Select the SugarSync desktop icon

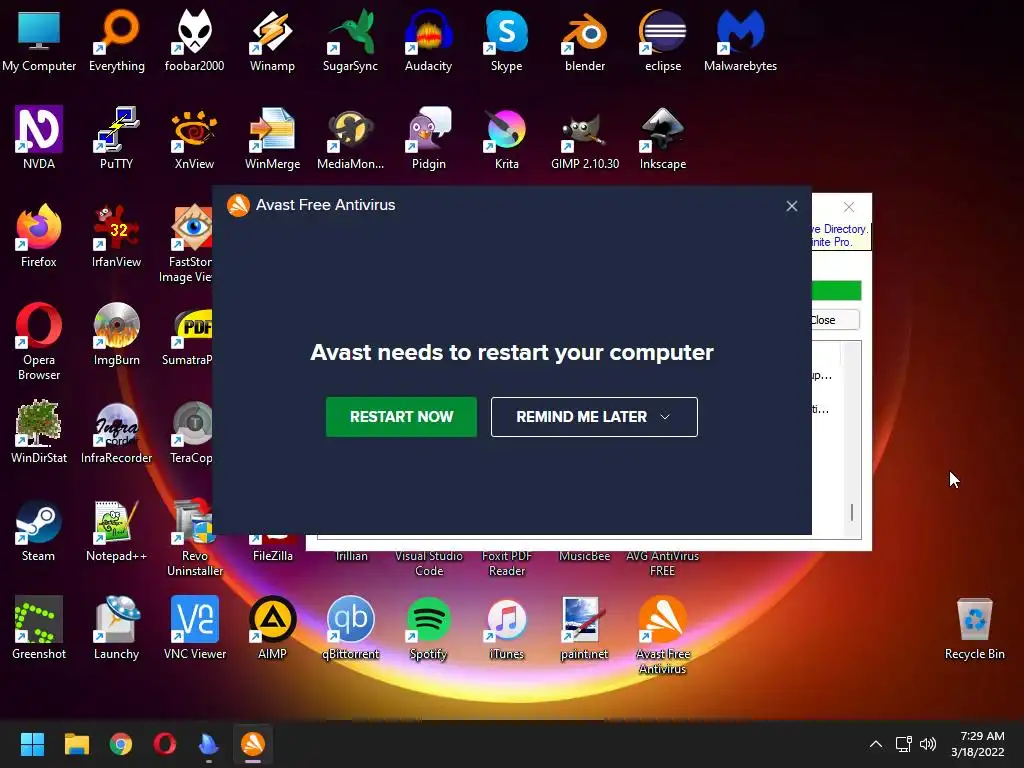pos(350,40)
